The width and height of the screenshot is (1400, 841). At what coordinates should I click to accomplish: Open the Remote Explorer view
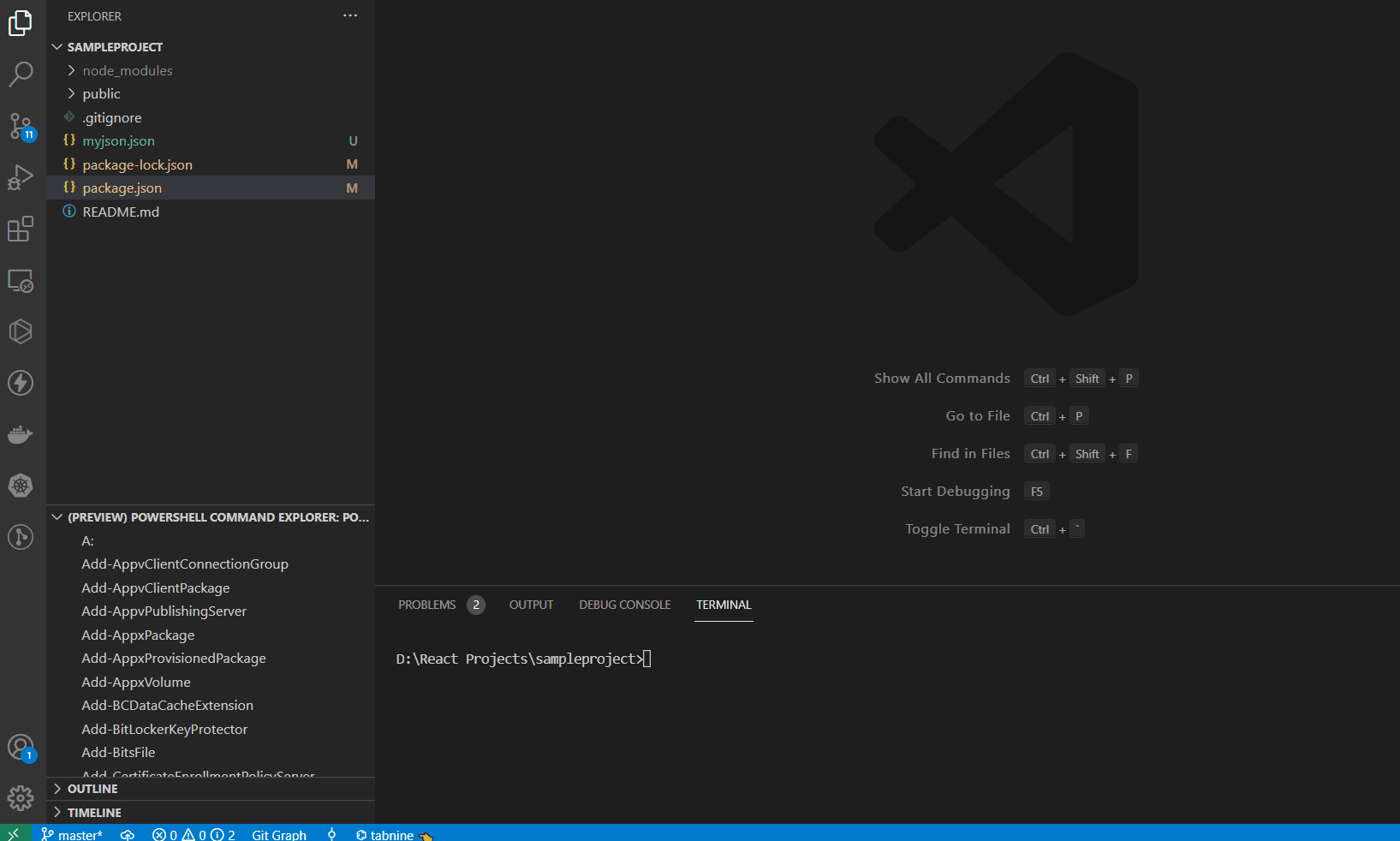coord(21,280)
